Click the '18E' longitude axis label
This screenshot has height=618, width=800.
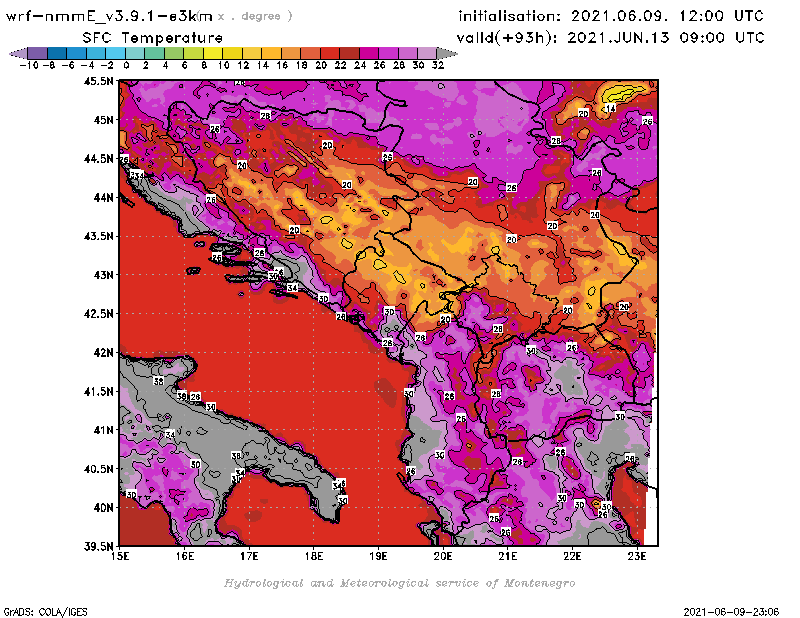point(314,556)
